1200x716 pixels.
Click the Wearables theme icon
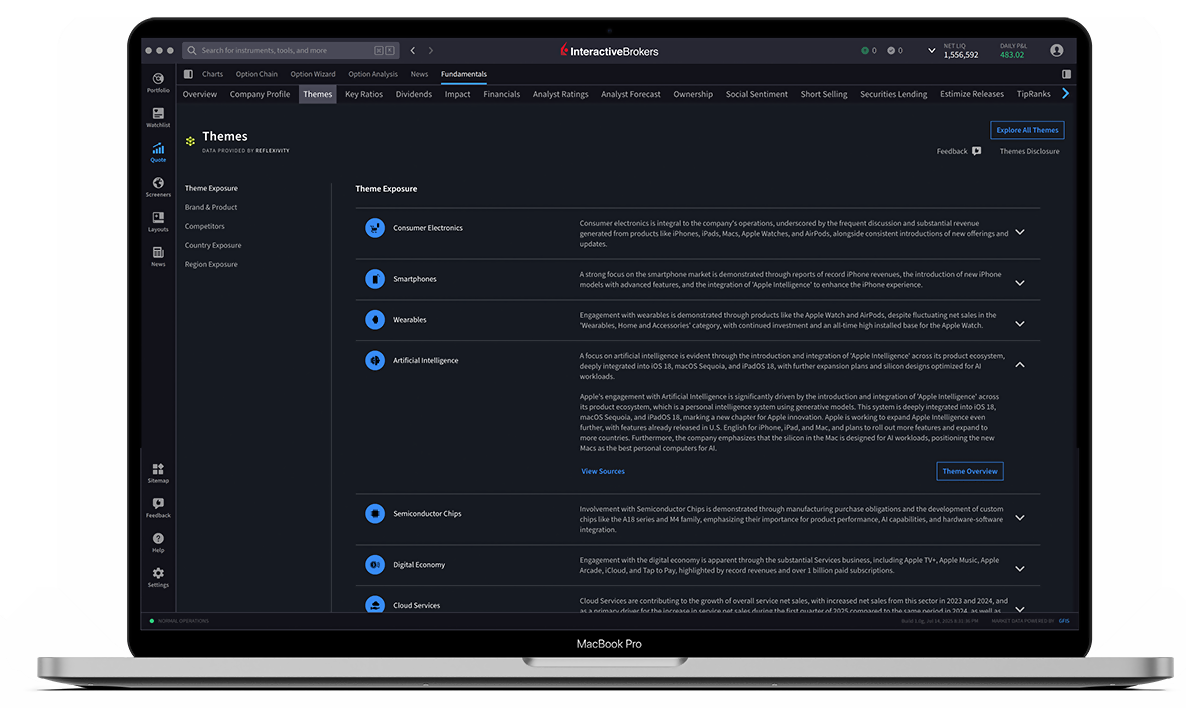[x=375, y=320]
